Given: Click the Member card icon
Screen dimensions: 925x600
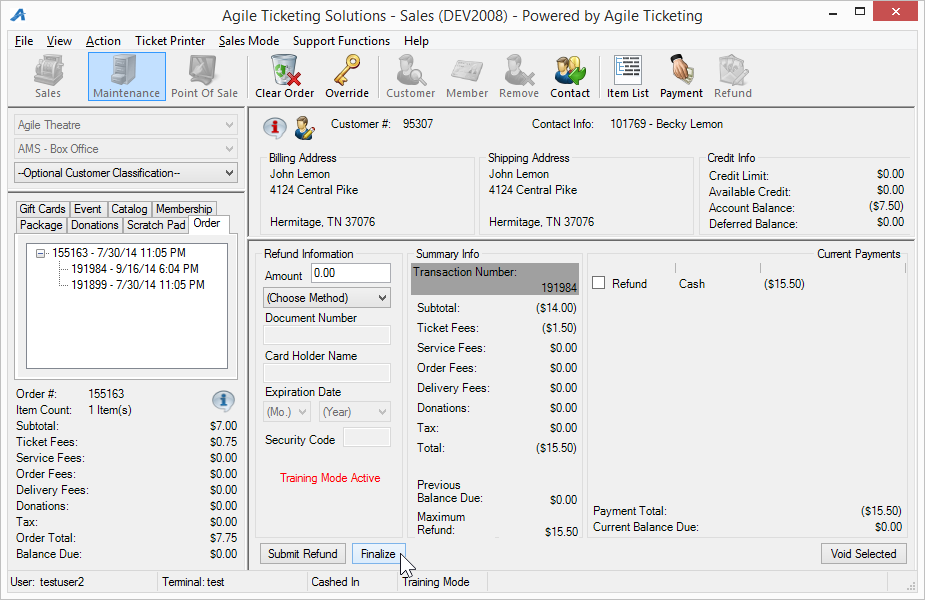Looking at the screenshot, I should [x=467, y=77].
